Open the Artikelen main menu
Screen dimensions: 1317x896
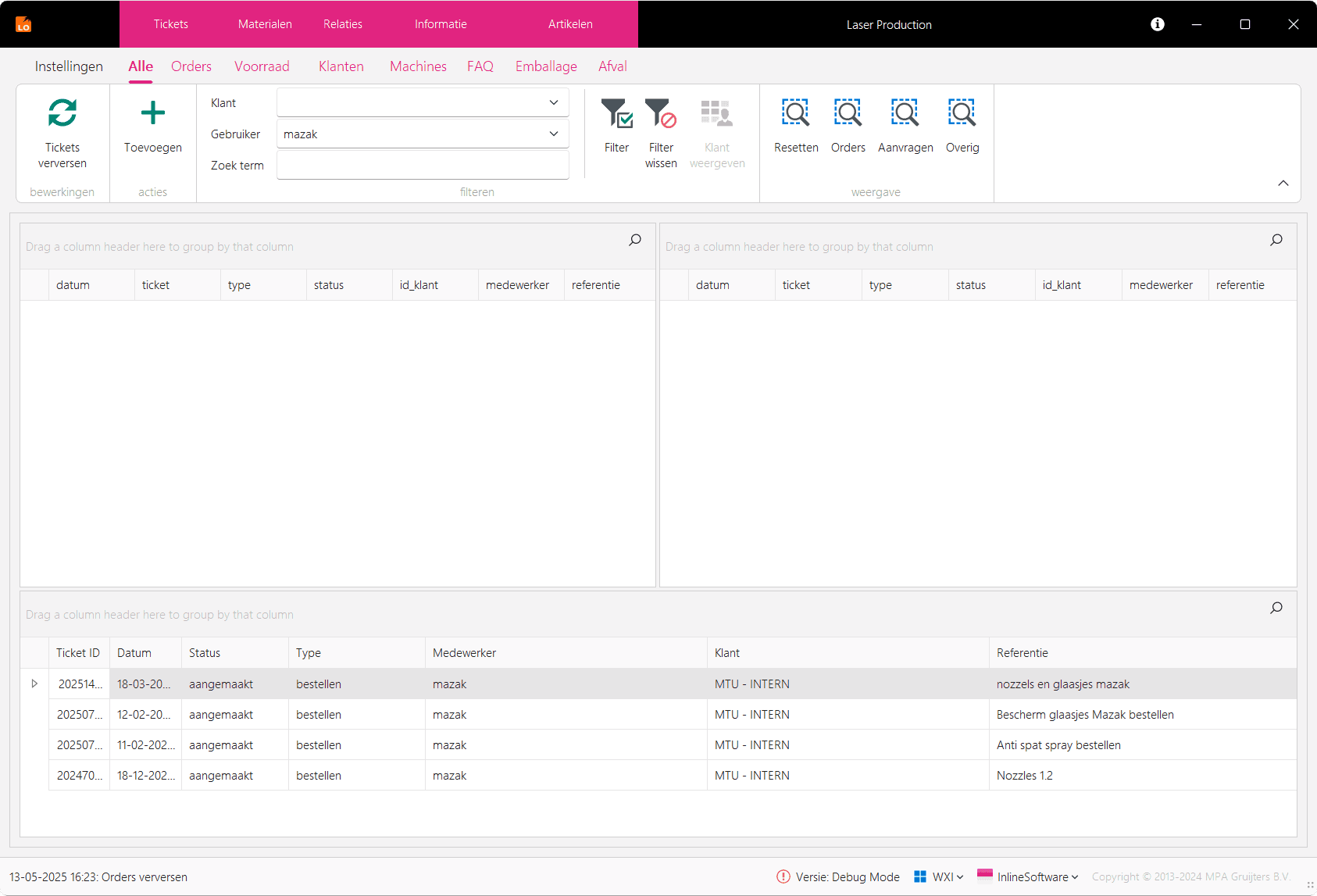[570, 24]
